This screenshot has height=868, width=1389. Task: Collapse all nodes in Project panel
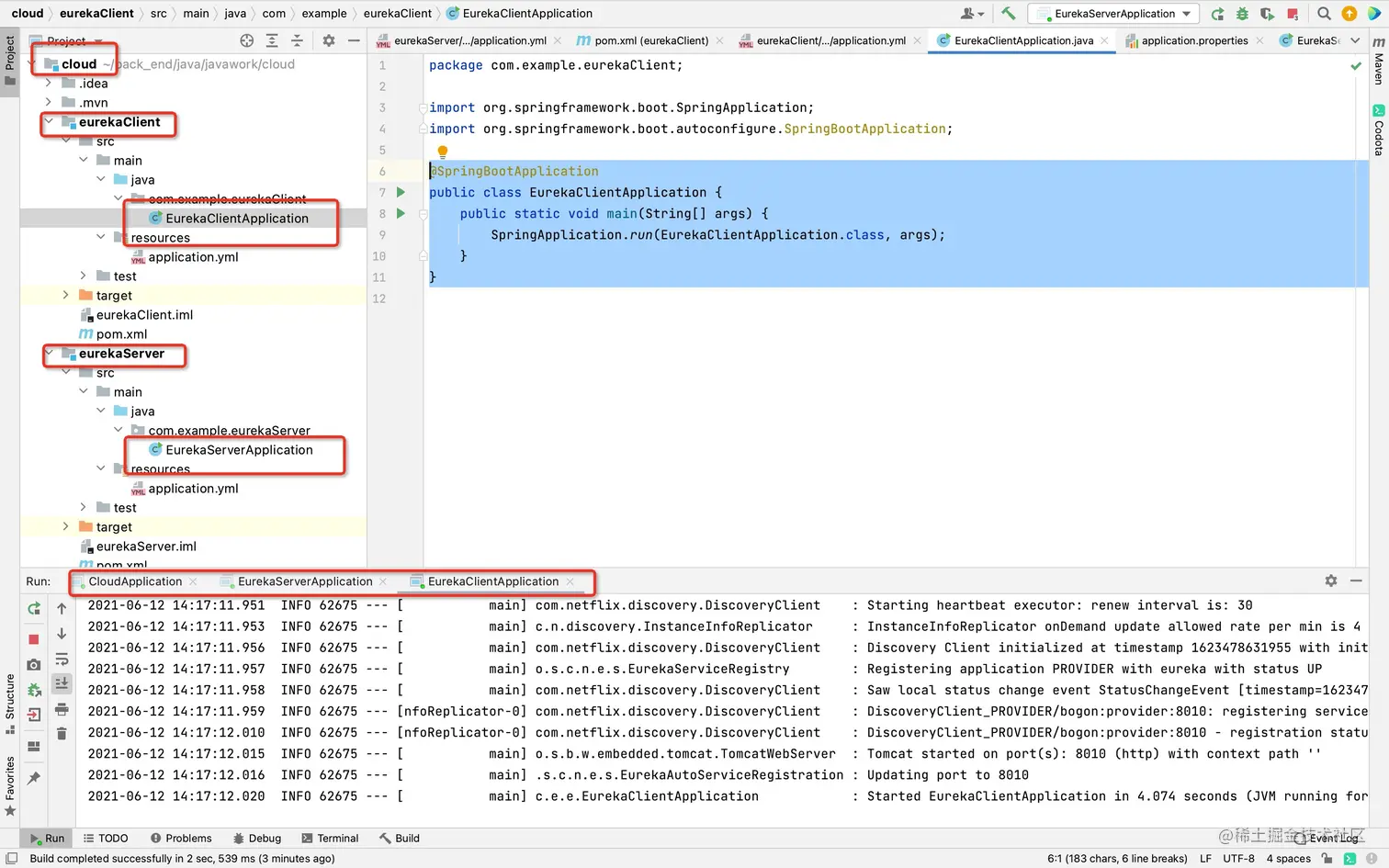click(297, 40)
